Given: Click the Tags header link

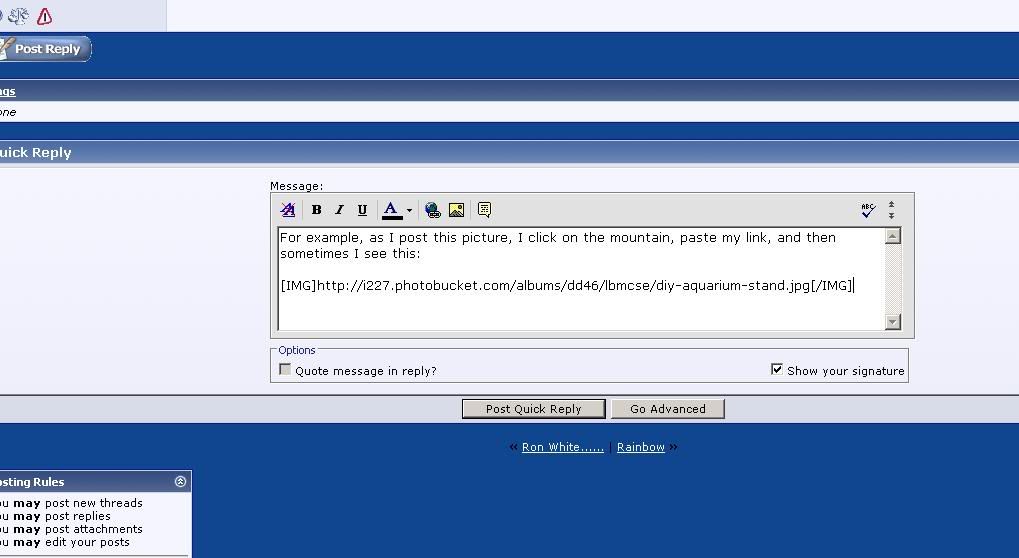Looking at the screenshot, I should tap(7, 91).
